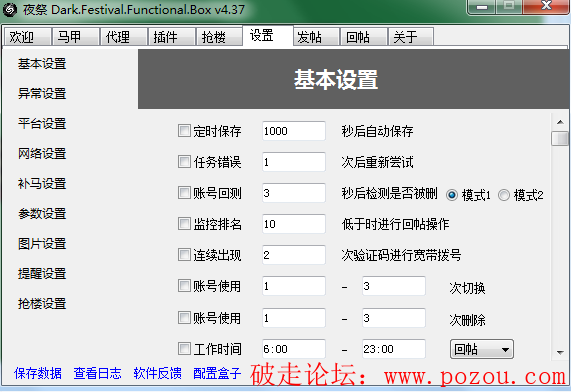Image resolution: width=571 pixels, height=392 pixels.
Task: Click the maximum field in 次删除 row
Action: pyautogui.click(x=394, y=318)
